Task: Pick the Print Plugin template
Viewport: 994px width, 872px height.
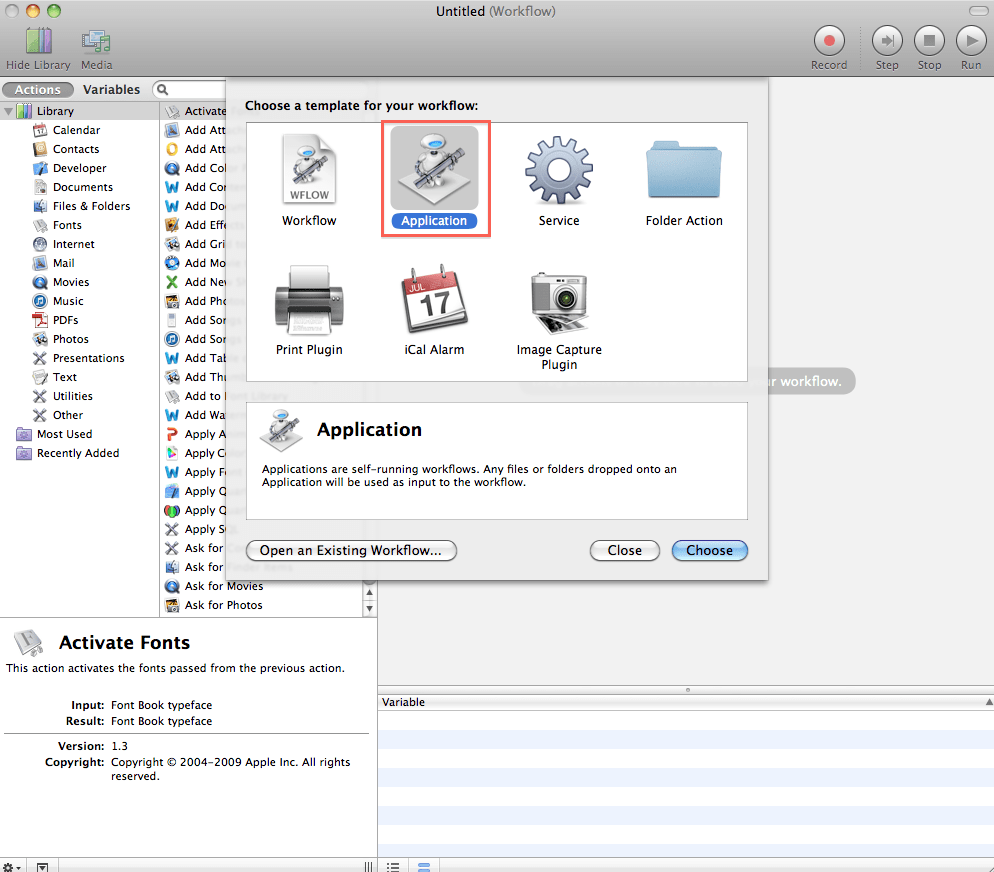Action: point(308,300)
